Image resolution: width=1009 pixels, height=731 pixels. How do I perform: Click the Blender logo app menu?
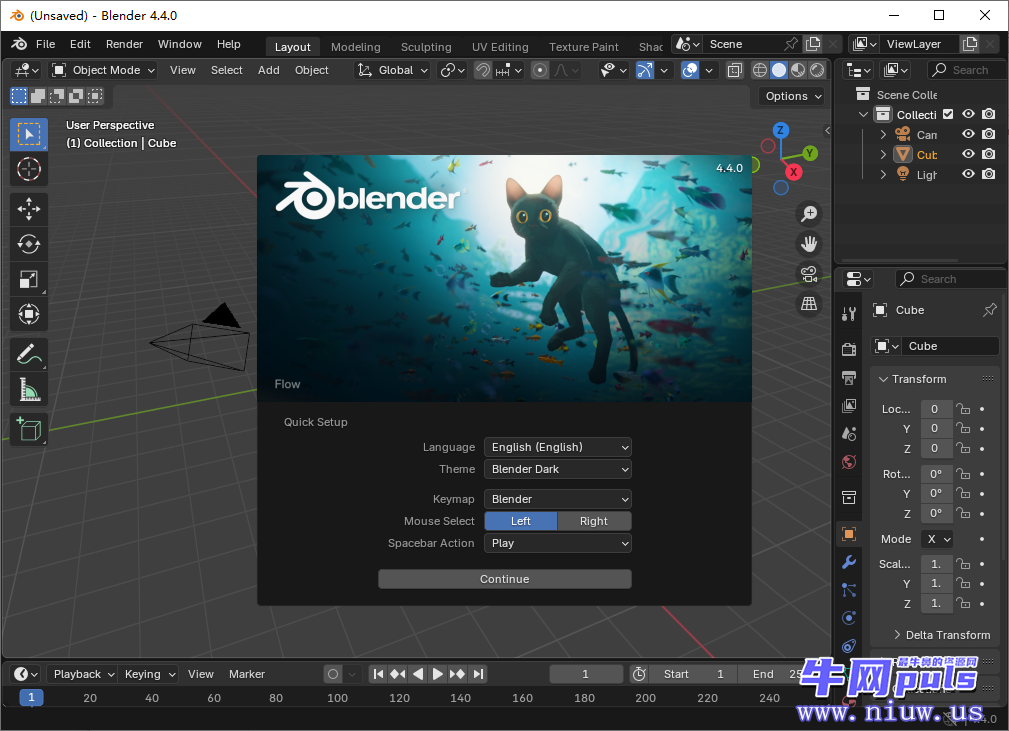(19, 44)
